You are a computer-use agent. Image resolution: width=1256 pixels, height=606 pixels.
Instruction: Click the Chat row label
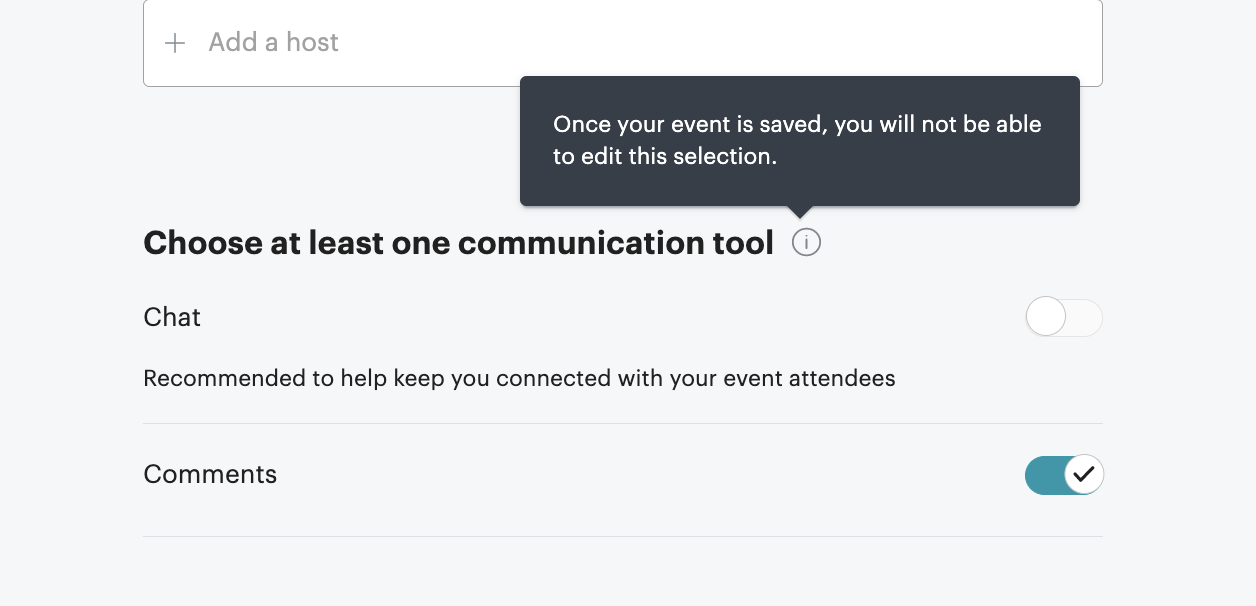tap(172, 317)
